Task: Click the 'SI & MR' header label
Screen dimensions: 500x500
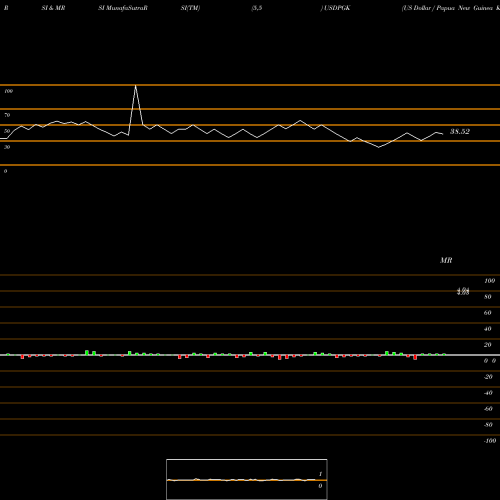Action: coord(53,8)
